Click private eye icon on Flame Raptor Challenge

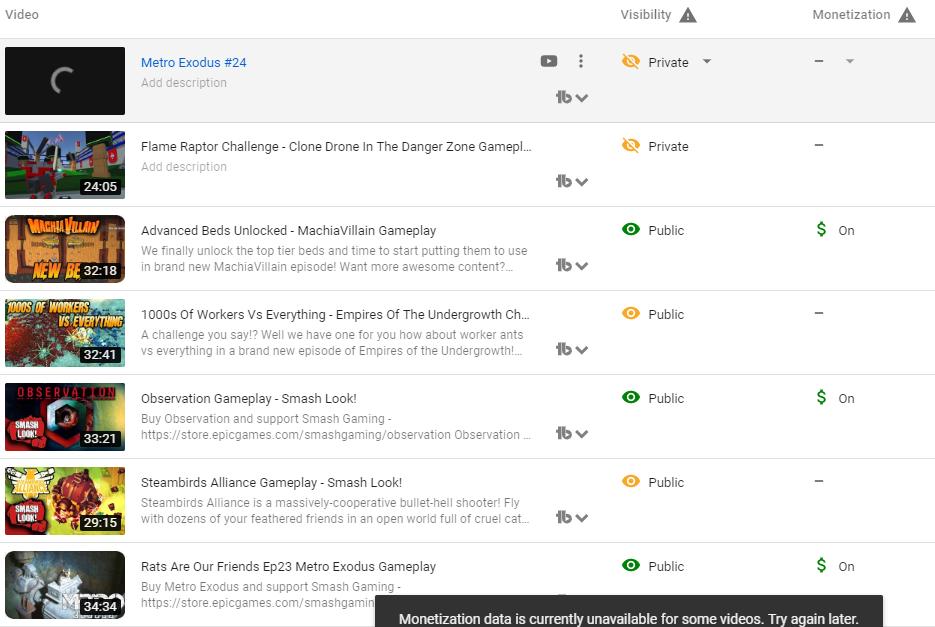point(630,146)
